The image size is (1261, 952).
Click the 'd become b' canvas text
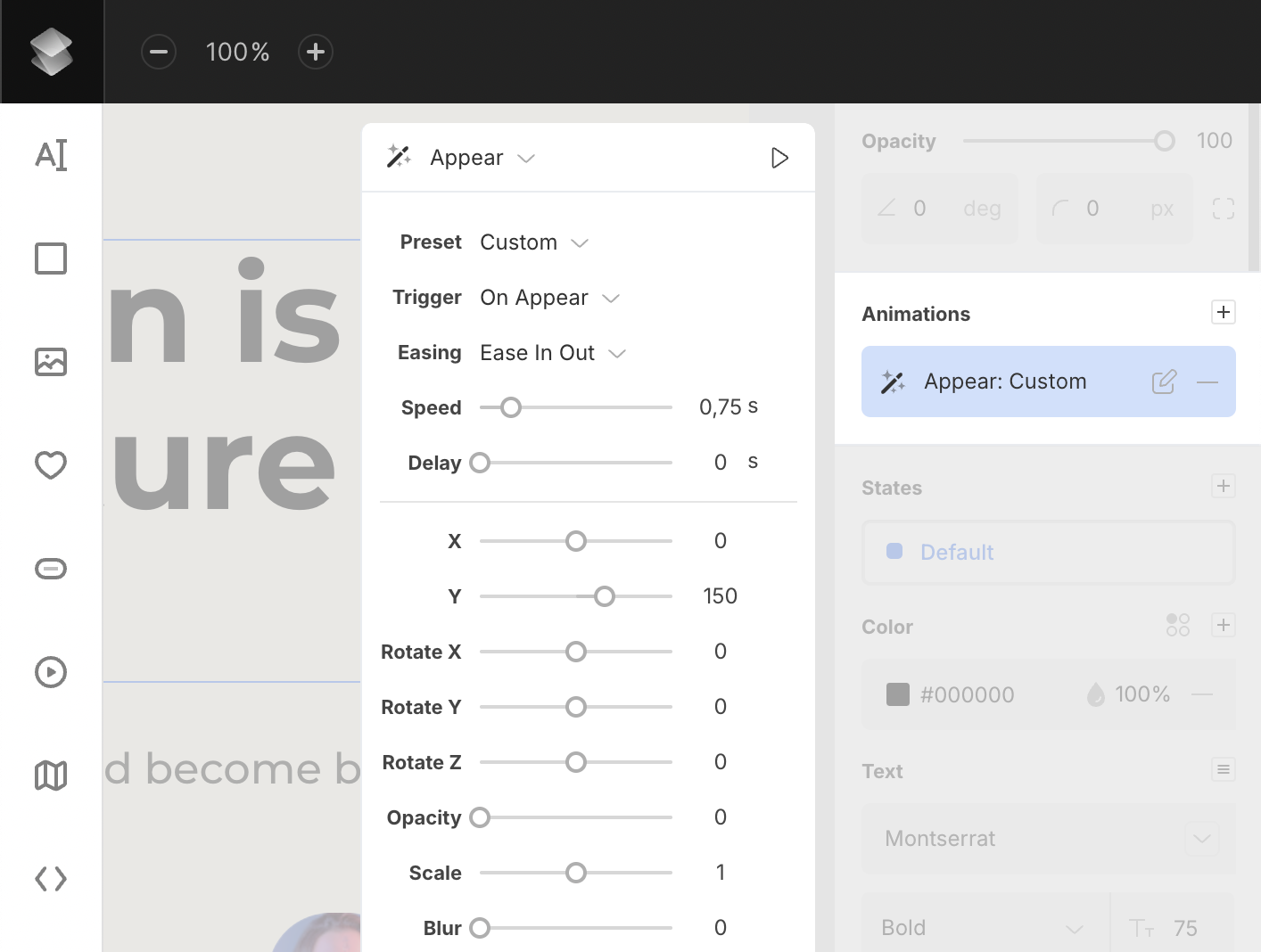(x=233, y=768)
